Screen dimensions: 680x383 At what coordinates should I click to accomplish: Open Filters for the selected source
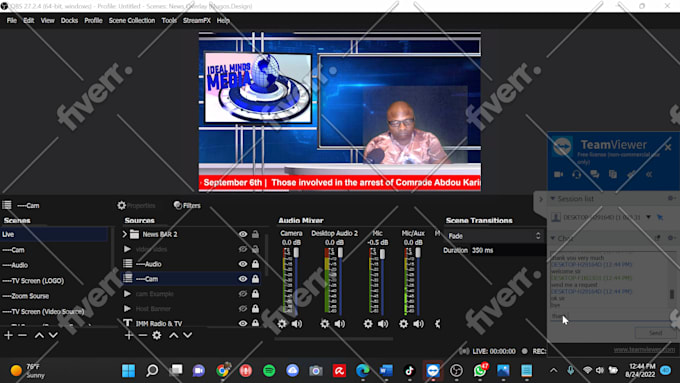pos(187,205)
